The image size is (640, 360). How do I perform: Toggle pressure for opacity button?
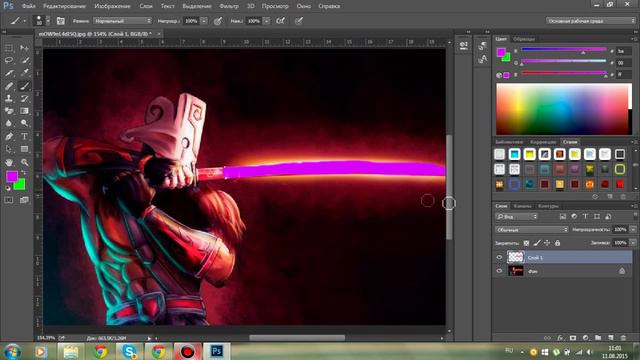point(218,21)
